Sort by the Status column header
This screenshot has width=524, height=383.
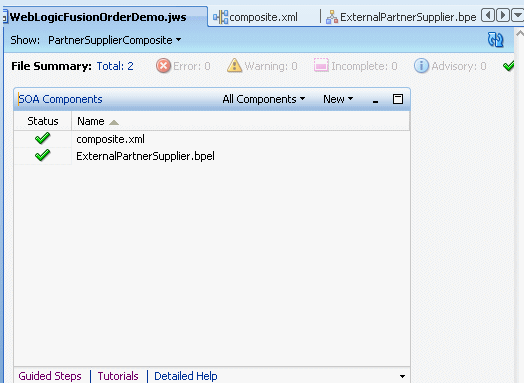tap(43, 121)
